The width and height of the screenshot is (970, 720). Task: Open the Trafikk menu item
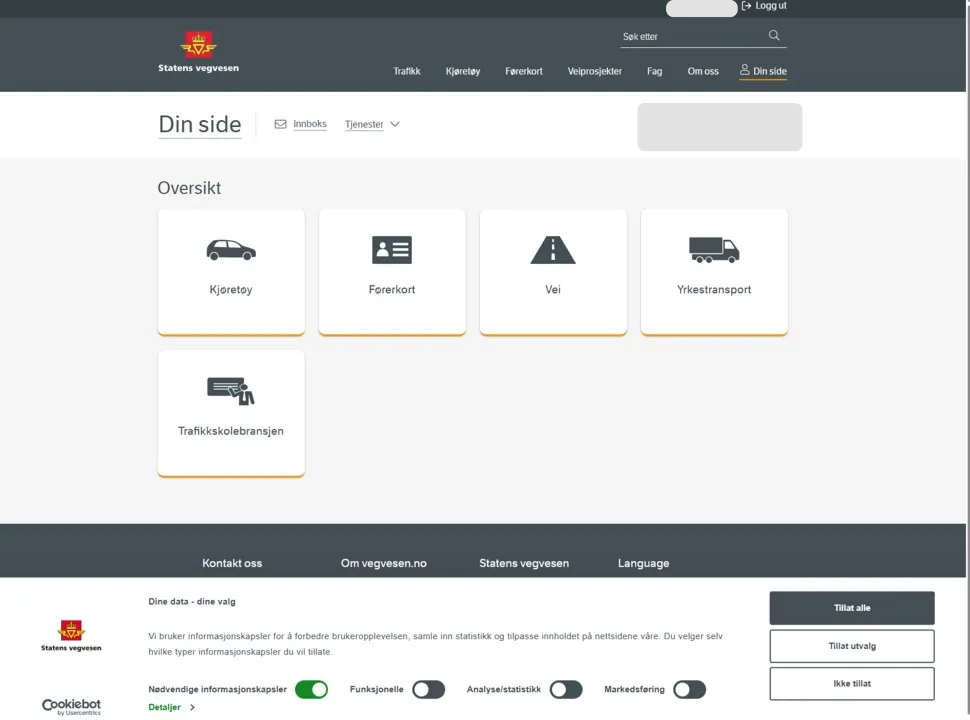[x=407, y=72]
